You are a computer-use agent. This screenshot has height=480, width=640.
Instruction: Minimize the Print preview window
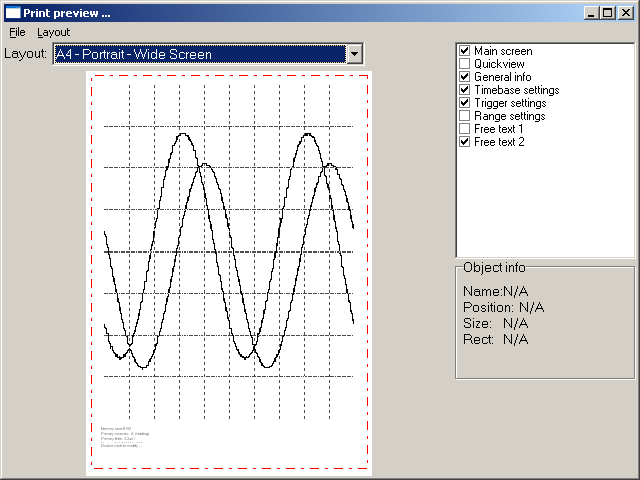pyautogui.click(x=592, y=12)
